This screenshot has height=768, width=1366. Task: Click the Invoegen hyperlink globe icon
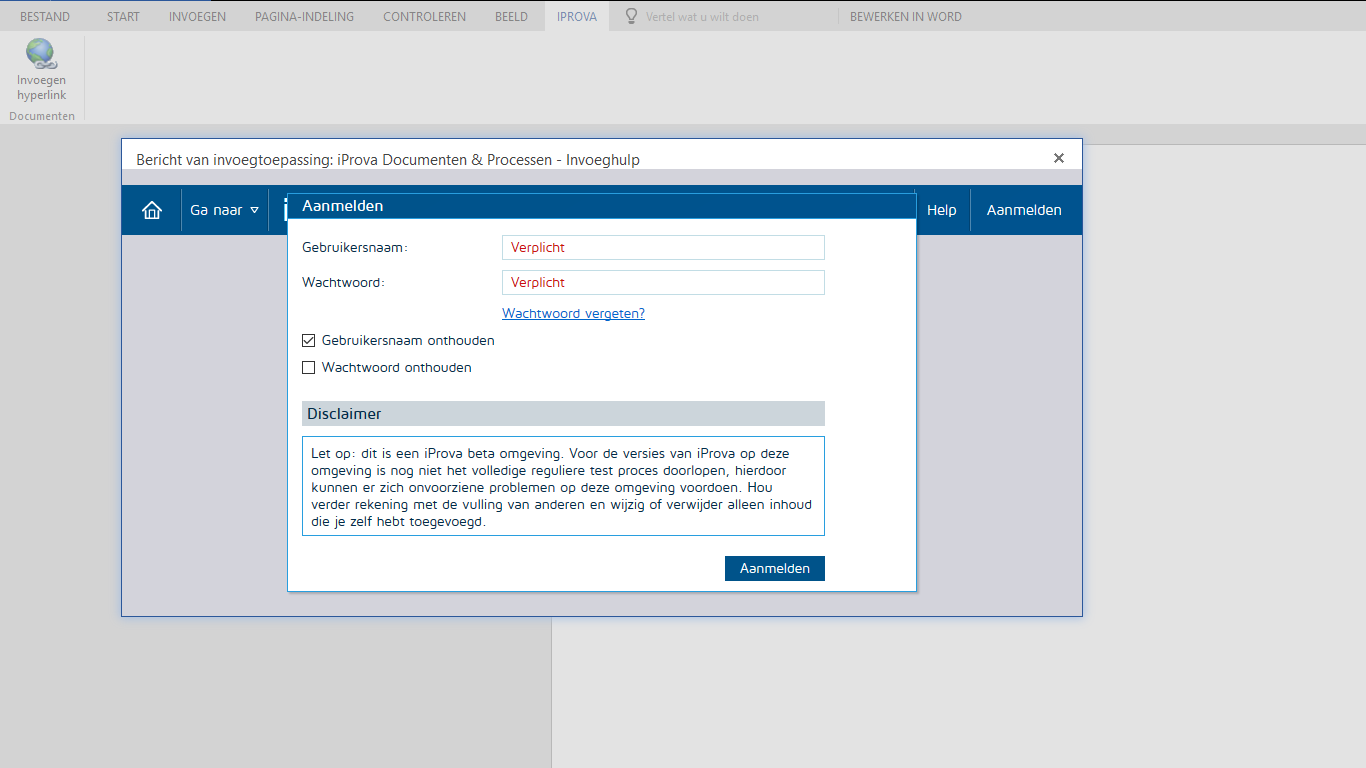[x=41, y=54]
